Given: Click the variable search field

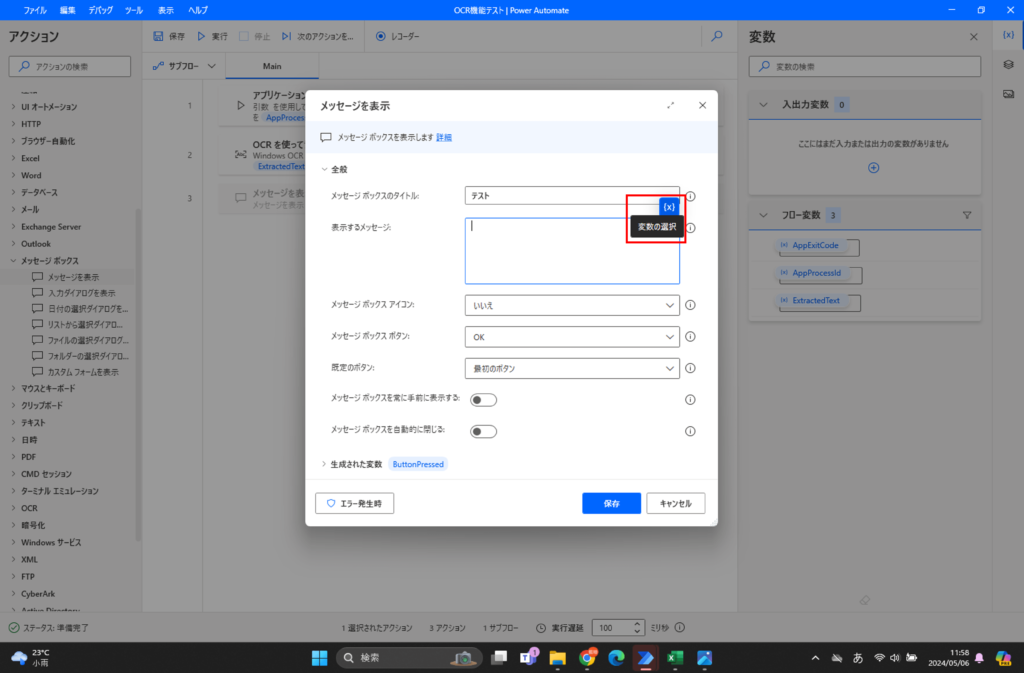Looking at the screenshot, I should pyautogui.click(x=865, y=67).
